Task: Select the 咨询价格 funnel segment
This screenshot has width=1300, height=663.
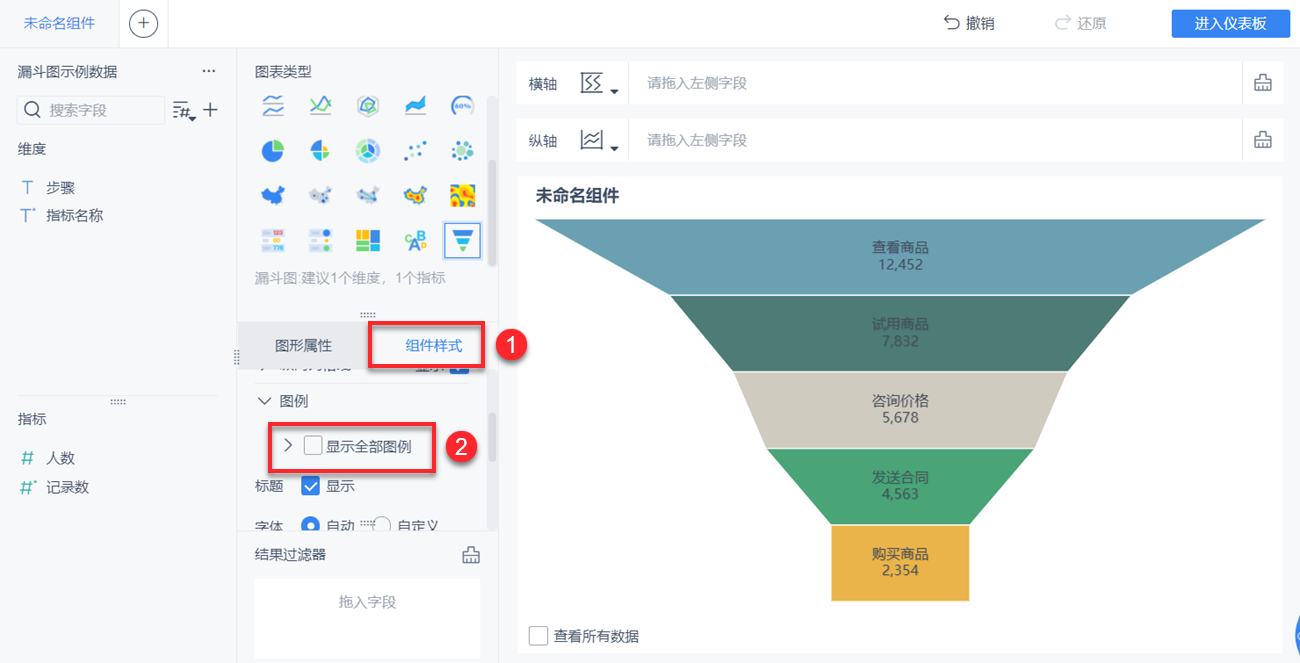Action: click(900, 409)
